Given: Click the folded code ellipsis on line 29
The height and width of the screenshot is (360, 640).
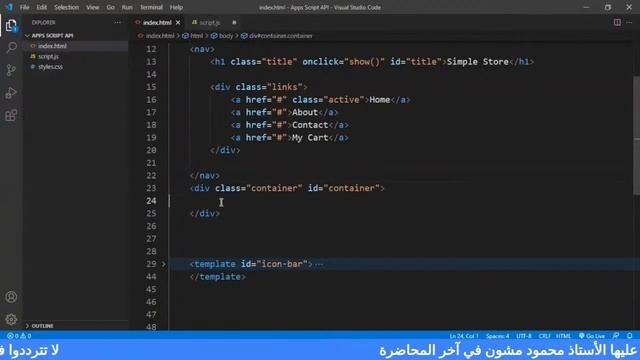Looking at the screenshot, I should (x=320, y=264).
